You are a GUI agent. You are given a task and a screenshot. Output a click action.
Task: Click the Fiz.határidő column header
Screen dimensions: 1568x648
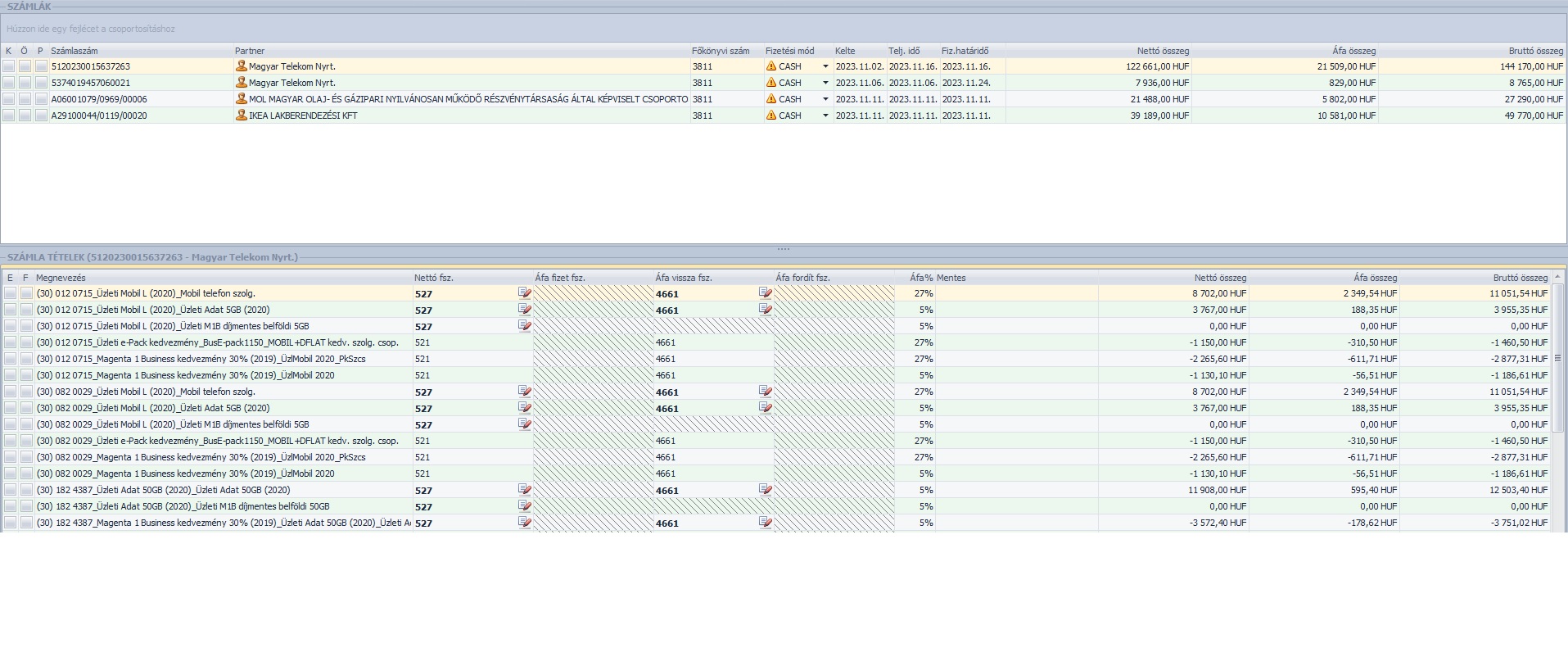coord(965,51)
